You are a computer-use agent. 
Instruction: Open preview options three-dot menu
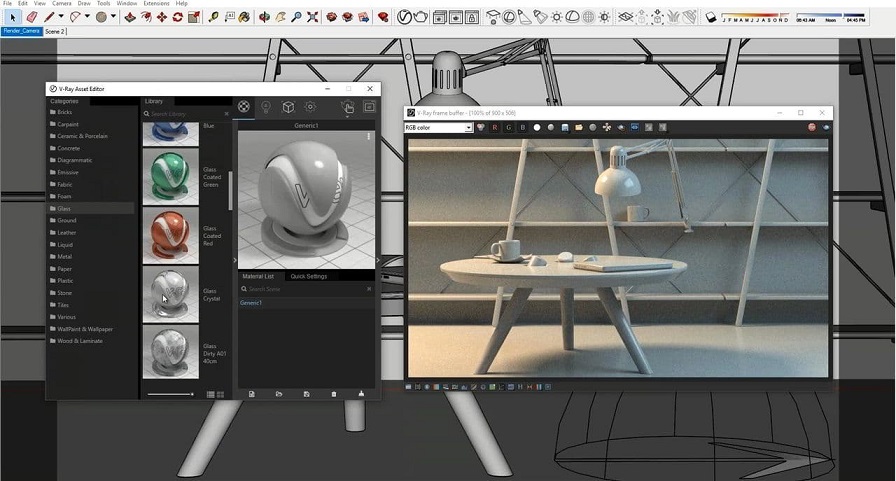(369, 137)
